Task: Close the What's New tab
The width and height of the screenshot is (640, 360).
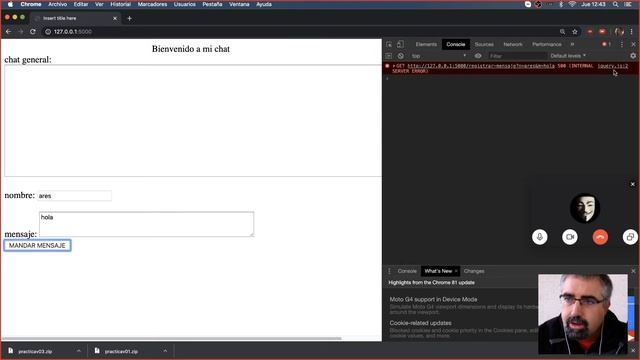Action: (456, 271)
